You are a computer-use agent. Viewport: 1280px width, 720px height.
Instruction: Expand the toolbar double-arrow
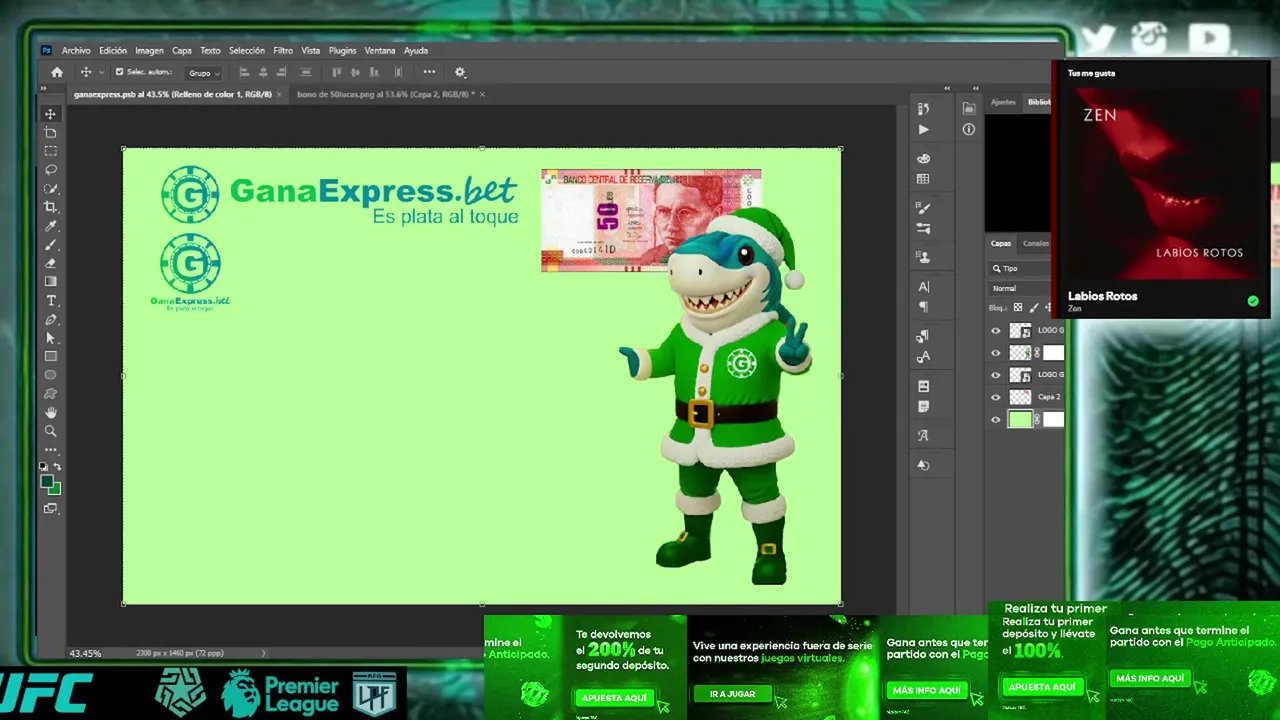point(44,89)
